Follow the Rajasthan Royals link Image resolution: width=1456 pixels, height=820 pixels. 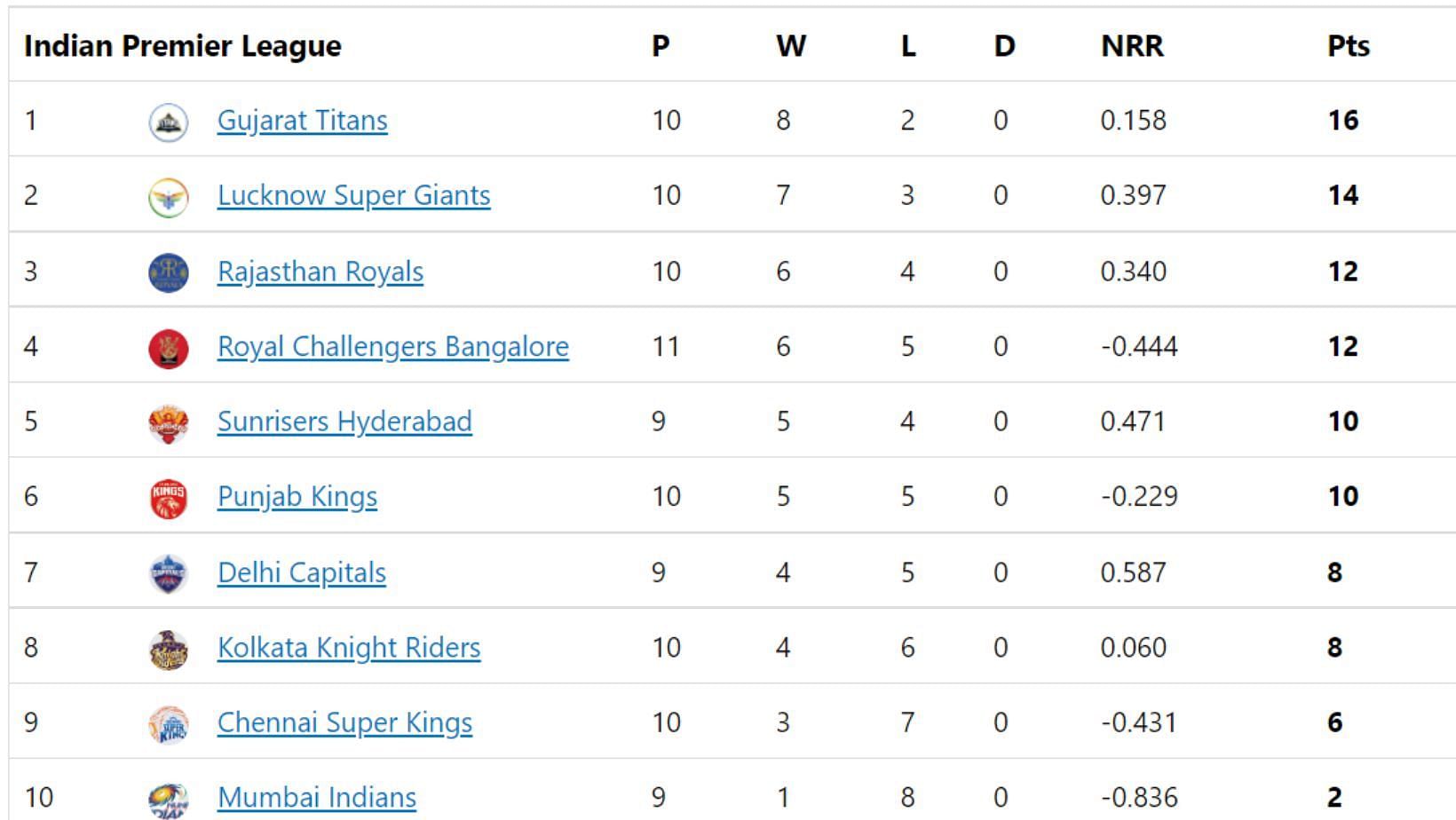point(320,271)
